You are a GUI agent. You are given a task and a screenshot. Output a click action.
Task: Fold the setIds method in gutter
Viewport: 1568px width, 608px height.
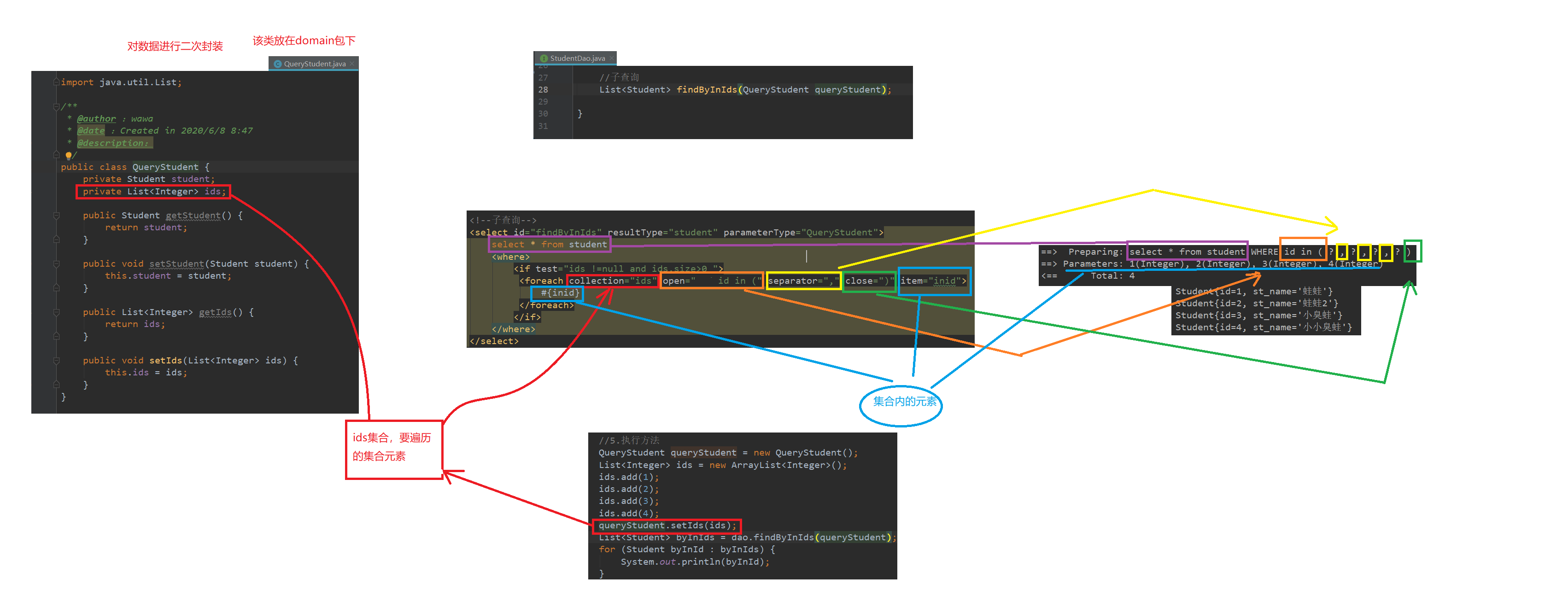[x=56, y=360]
